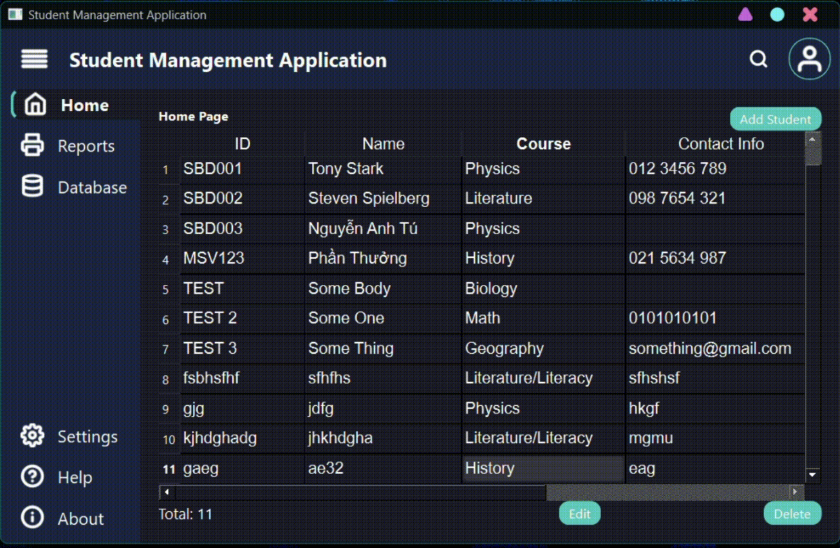Click the Home house icon
Viewport: 840px width, 548px height.
click(x=35, y=104)
